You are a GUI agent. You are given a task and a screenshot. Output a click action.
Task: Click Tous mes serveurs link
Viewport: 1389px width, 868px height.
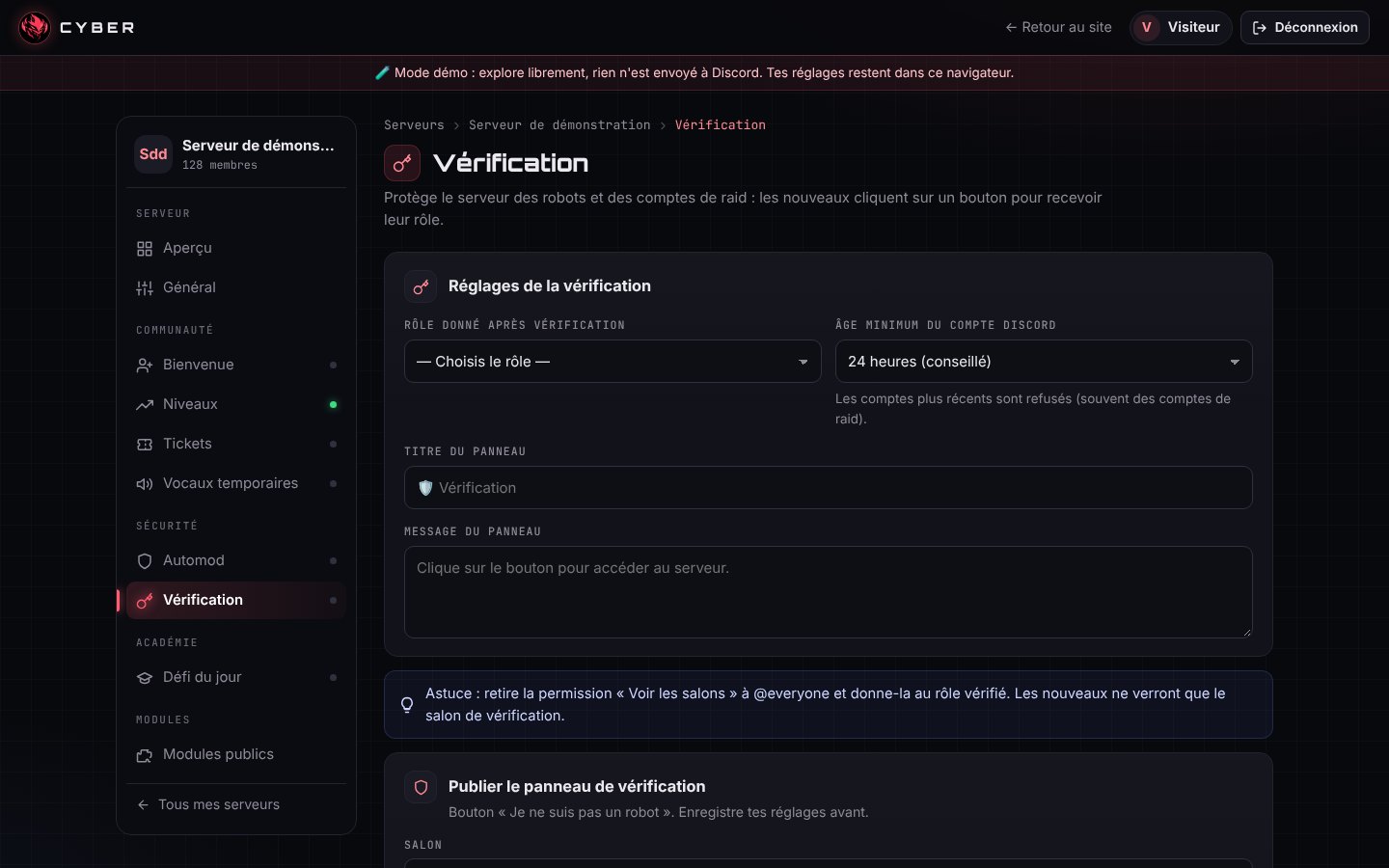[x=208, y=805]
